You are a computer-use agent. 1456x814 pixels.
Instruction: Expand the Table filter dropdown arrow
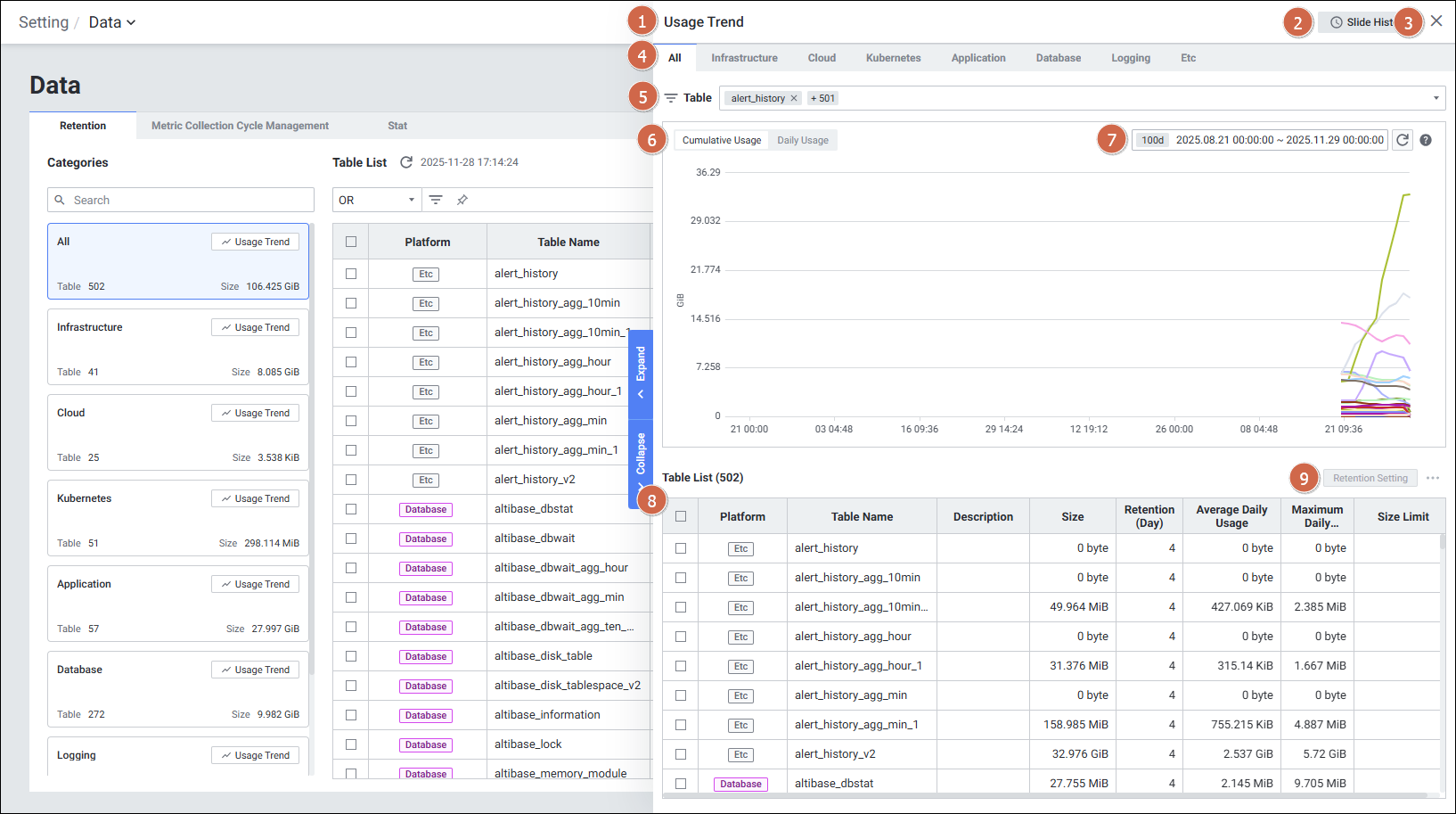(x=1436, y=98)
